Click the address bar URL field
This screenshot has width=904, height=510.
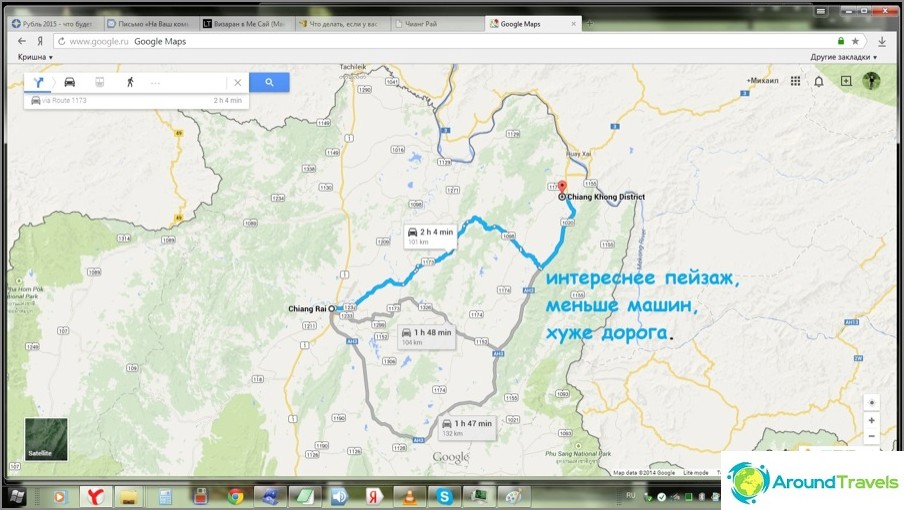click(x=450, y=41)
